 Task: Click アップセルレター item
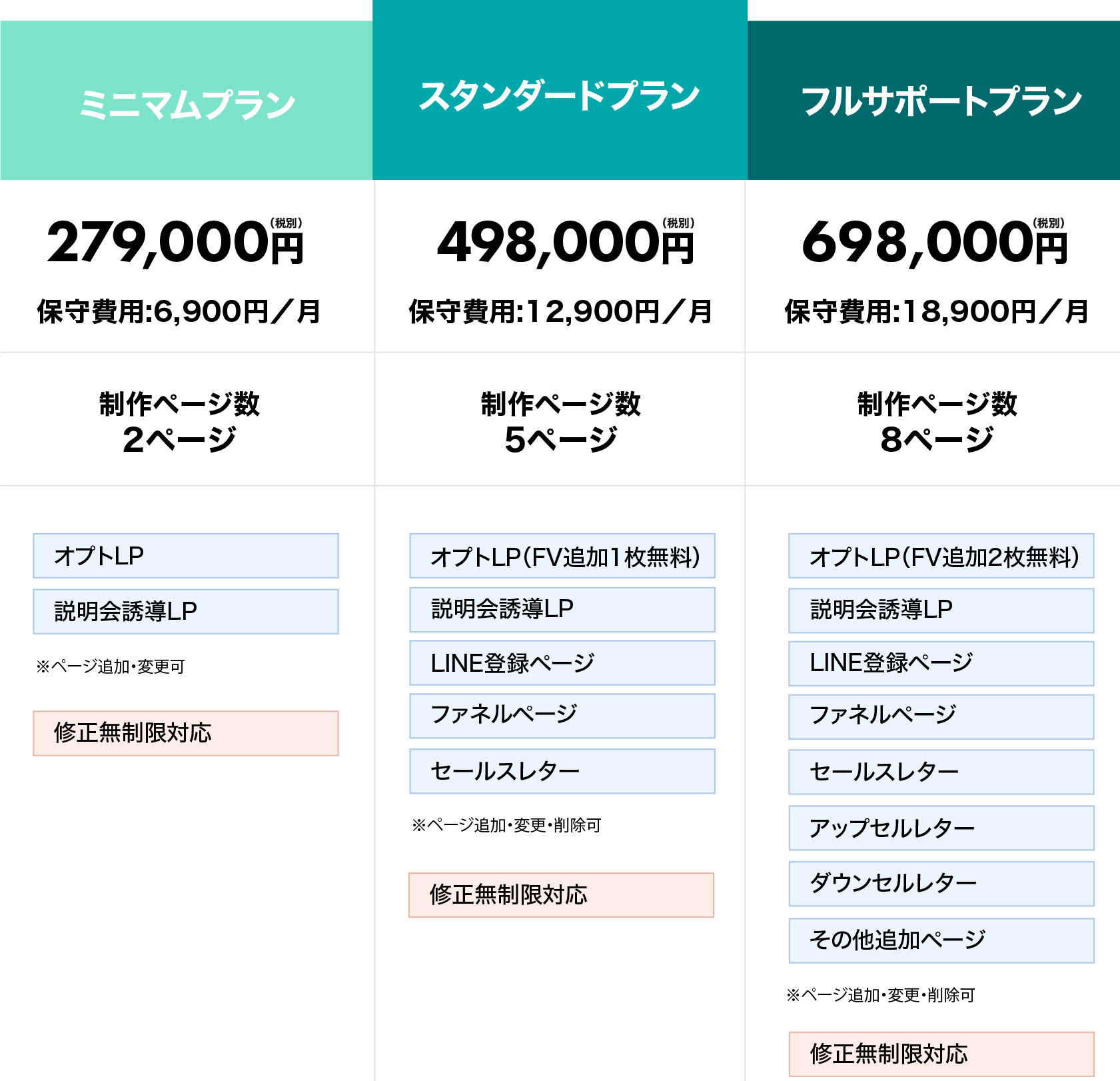(941, 828)
